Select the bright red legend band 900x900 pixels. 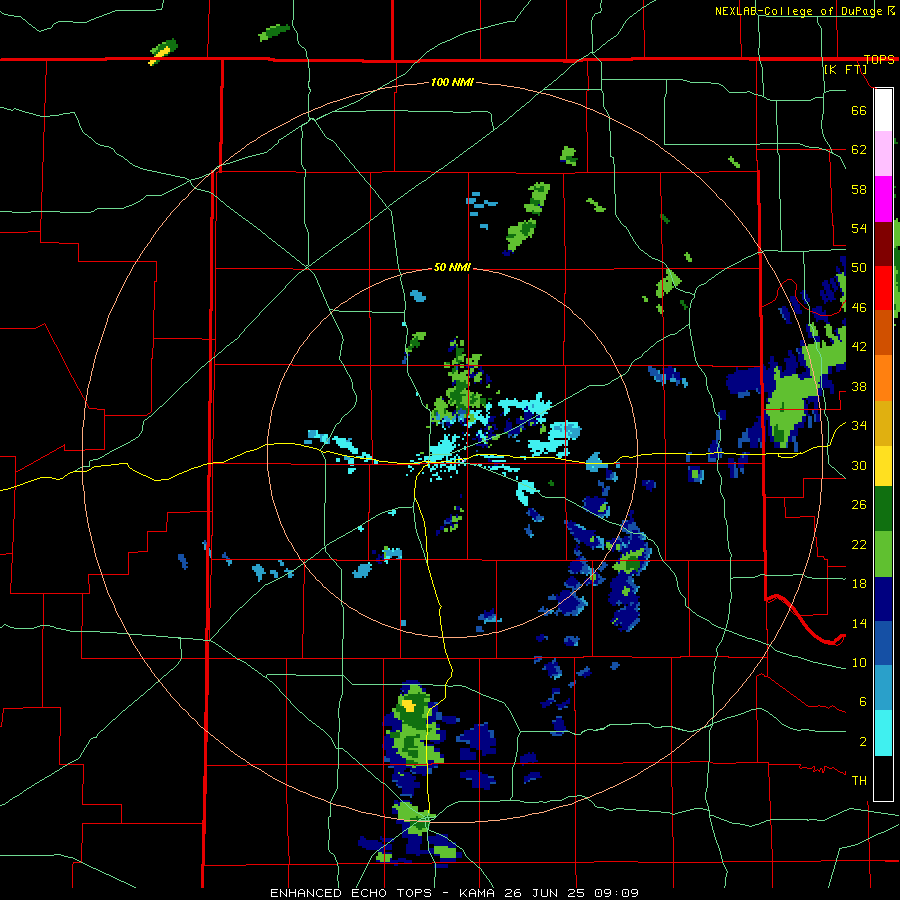click(883, 288)
